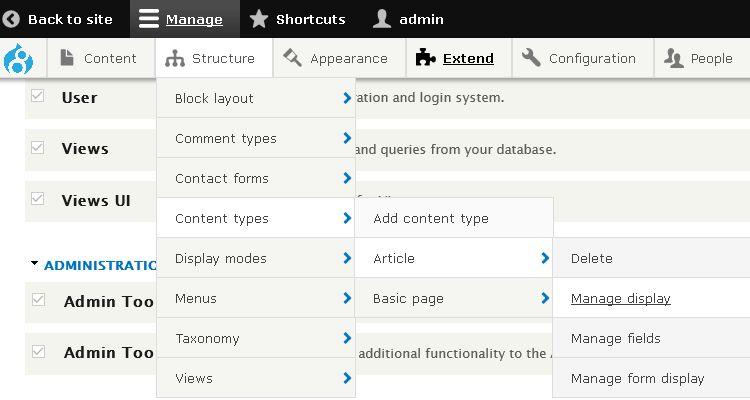Expand the Taxonomy submenu arrow
The image size is (750, 400).
pyautogui.click(x=347, y=338)
